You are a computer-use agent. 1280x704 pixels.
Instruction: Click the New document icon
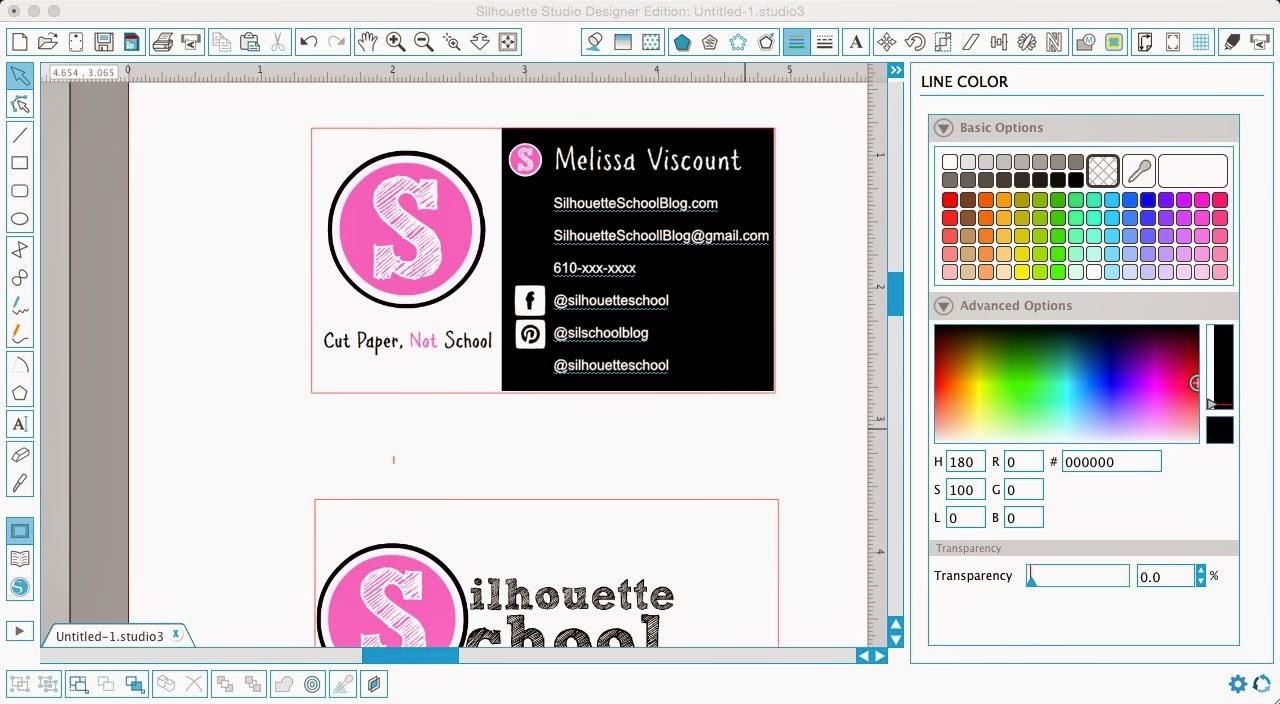pyautogui.click(x=19, y=41)
